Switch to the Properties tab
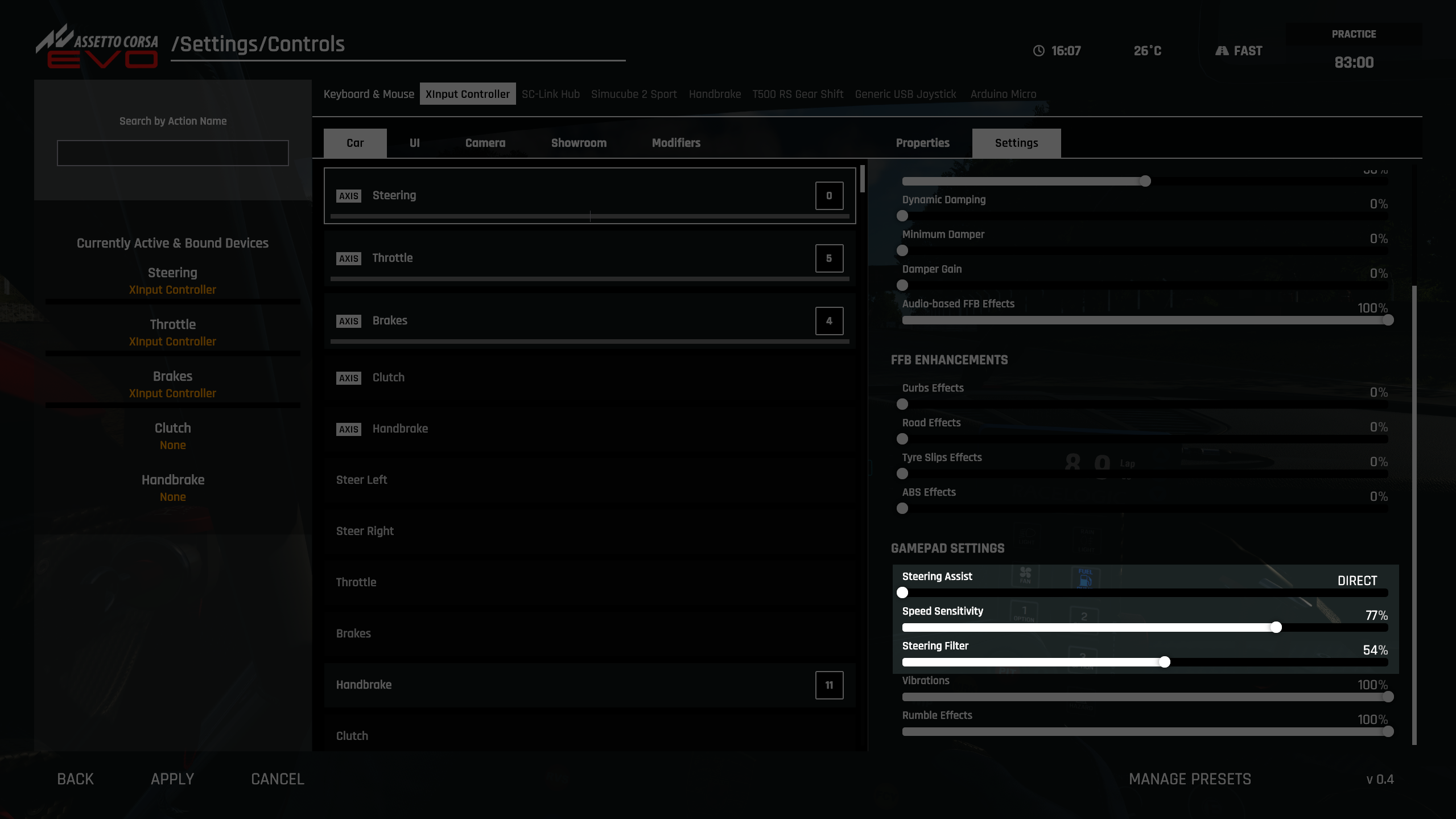1456x819 pixels. click(x=922, y=142)
